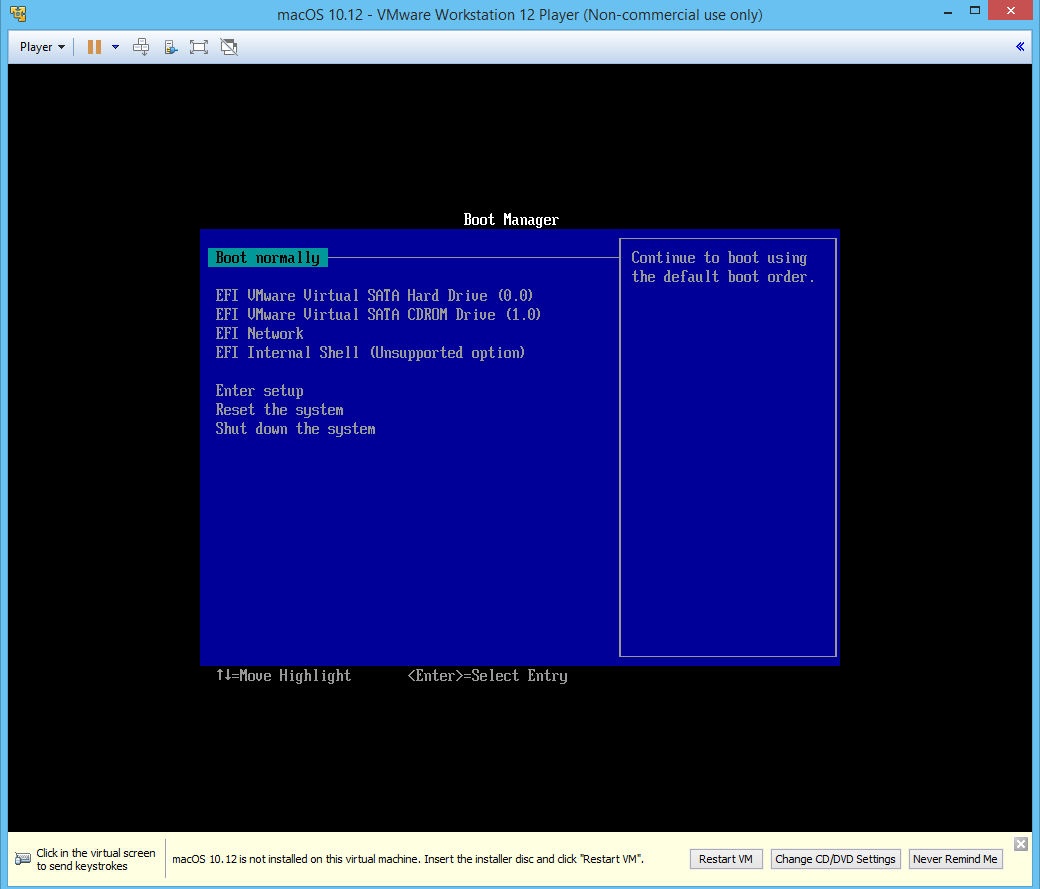
Task: Open the Player menu
Action: (x=42, y=47)
